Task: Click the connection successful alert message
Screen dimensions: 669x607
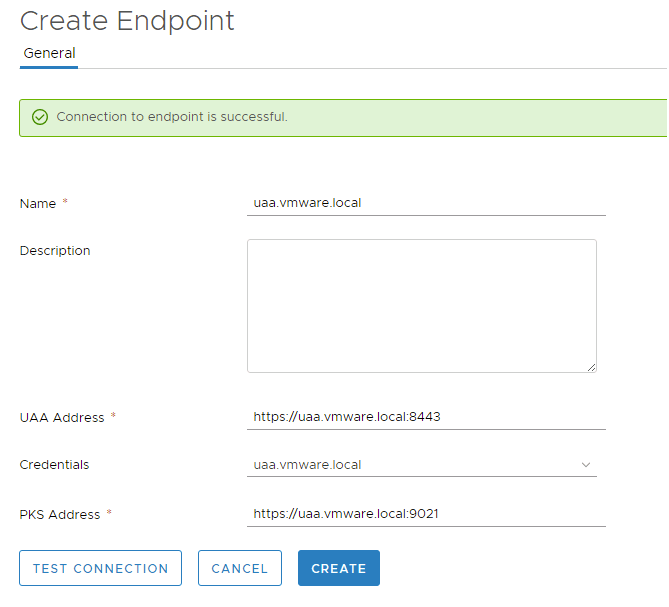Action: 172,117
